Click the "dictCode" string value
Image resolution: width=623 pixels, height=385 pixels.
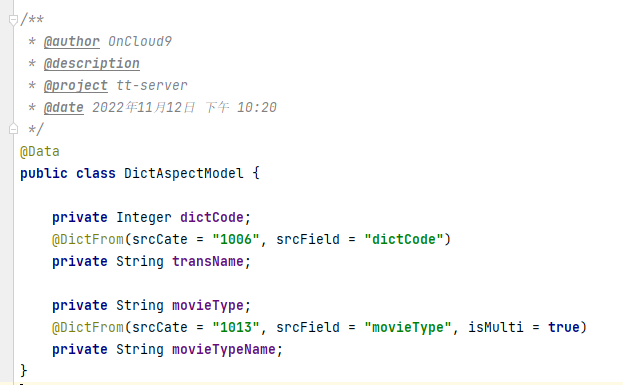click(404, 239)
